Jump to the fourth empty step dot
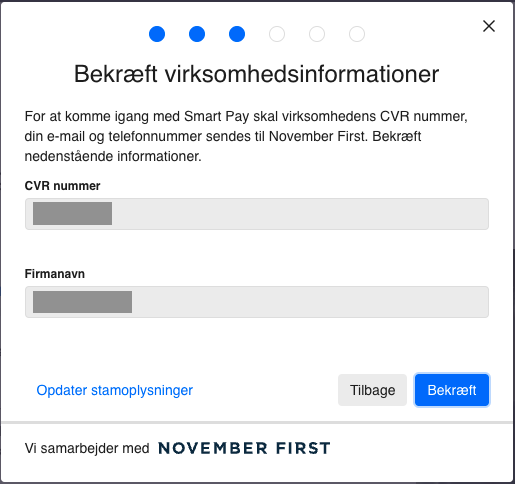This screenshot has height=484, width=515. click(x=277, y=34)
